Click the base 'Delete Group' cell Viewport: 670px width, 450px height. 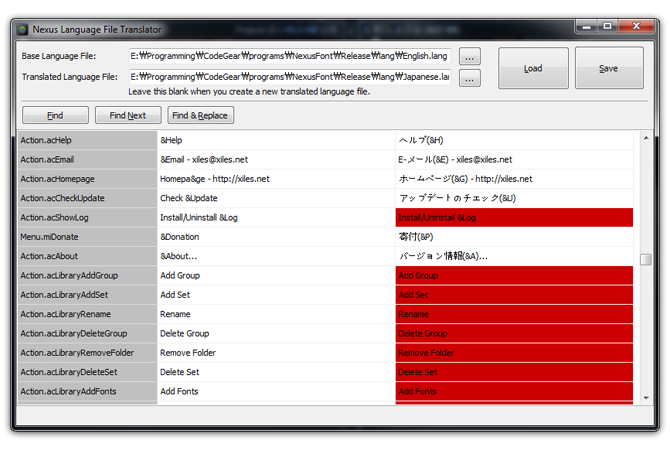coord(276,333)
